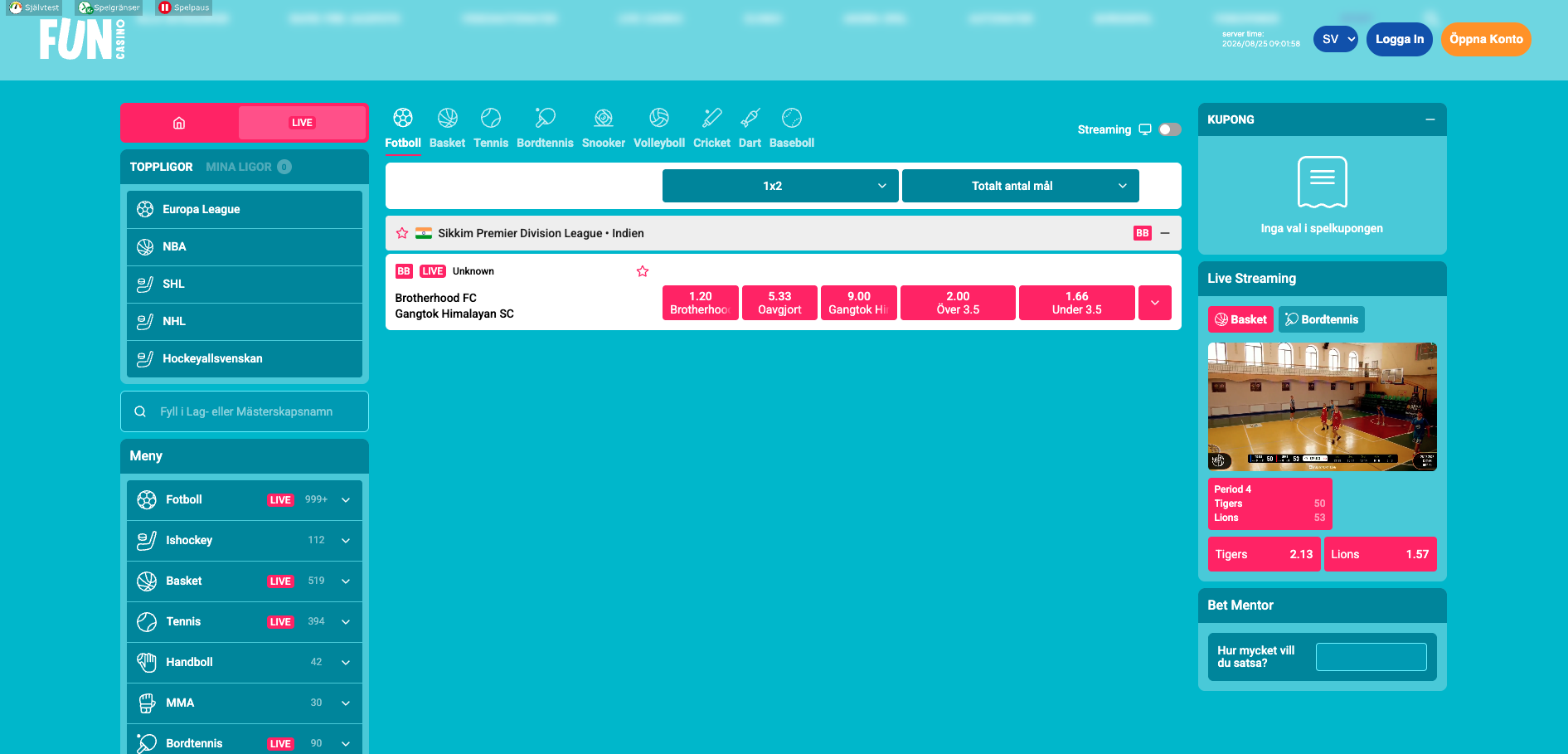The image size is (1568, 754).
Task: Click the Fun Casino logo
Action: coord(82,39)
